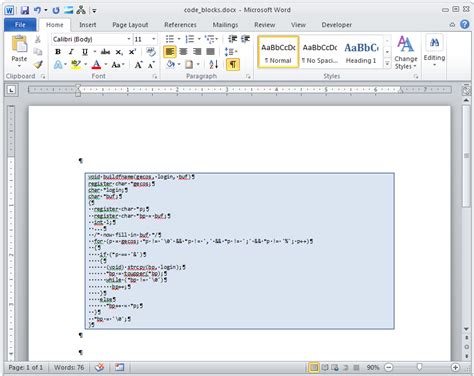Select the Format Painter brush
Viewport: 474px width, 376px height.
pos(38,64)
